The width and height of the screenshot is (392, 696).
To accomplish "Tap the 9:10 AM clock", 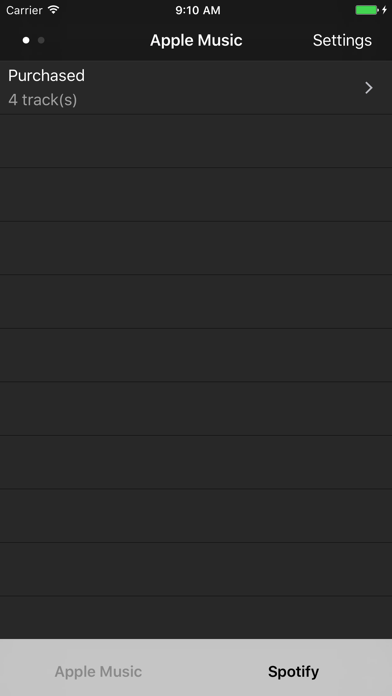I will point(198,10).
